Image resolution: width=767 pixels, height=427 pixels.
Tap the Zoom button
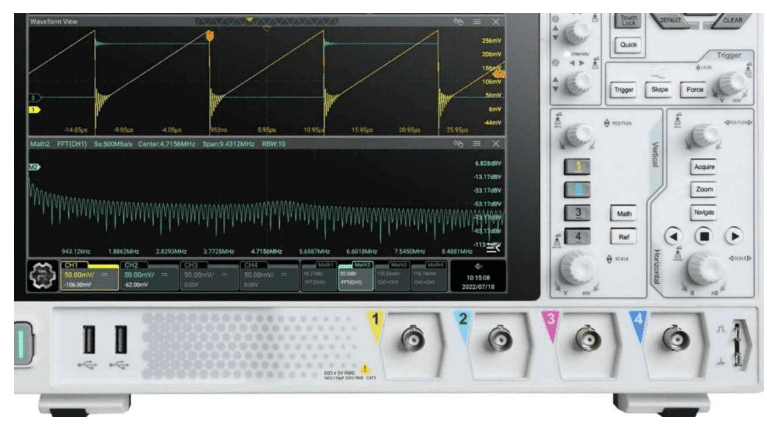(x=704, y=189)
